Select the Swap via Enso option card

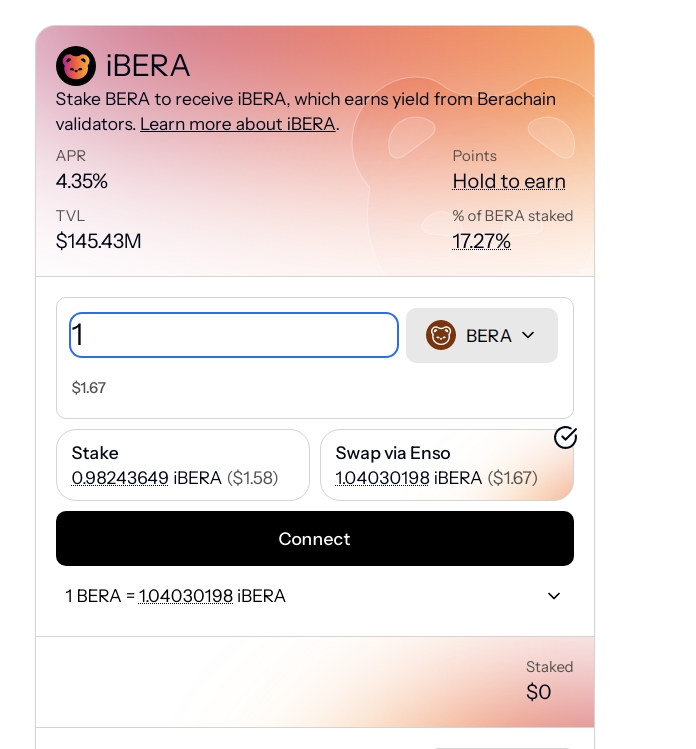(447, 465)
